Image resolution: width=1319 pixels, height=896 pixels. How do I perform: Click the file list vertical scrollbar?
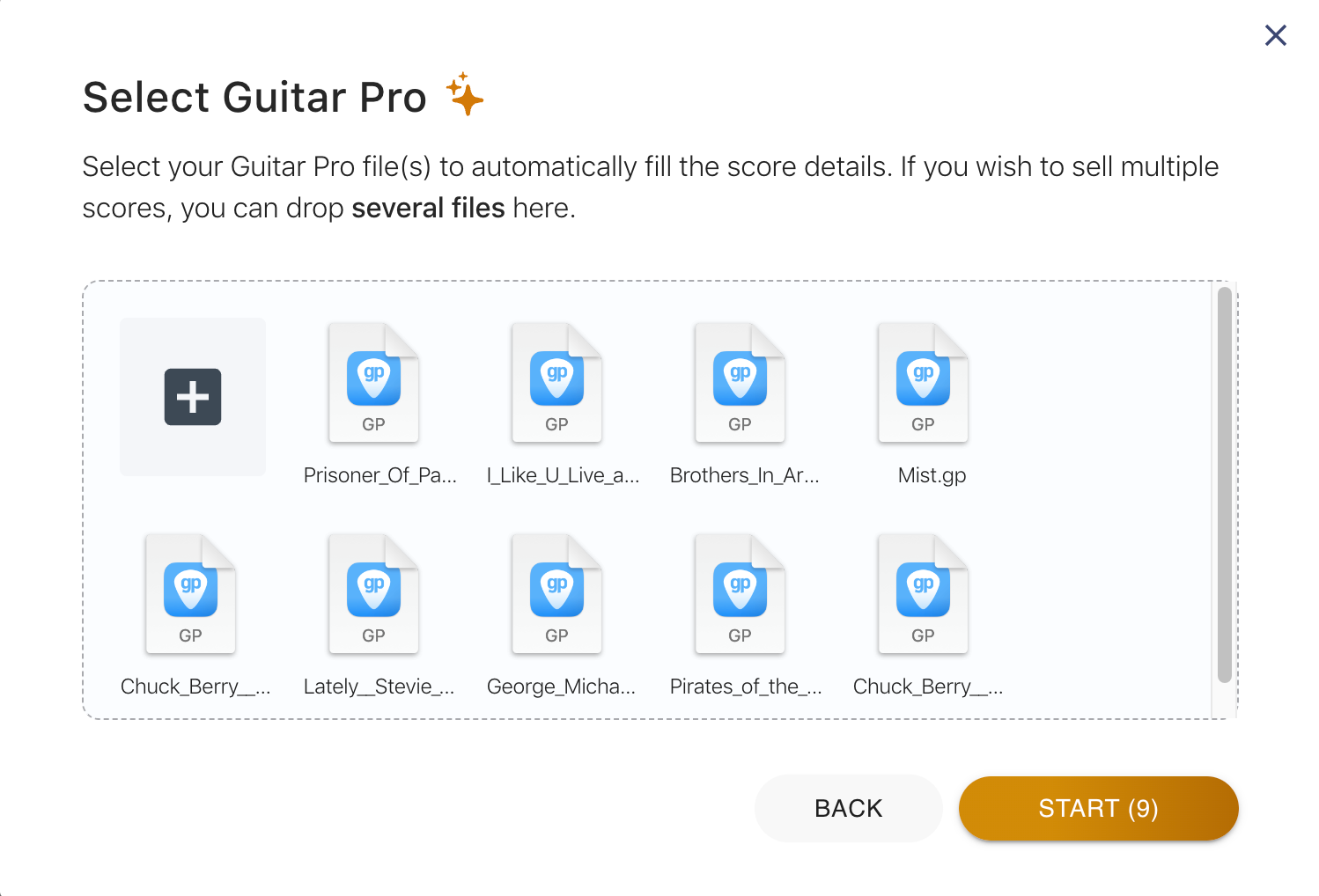tap(1224, 485)
